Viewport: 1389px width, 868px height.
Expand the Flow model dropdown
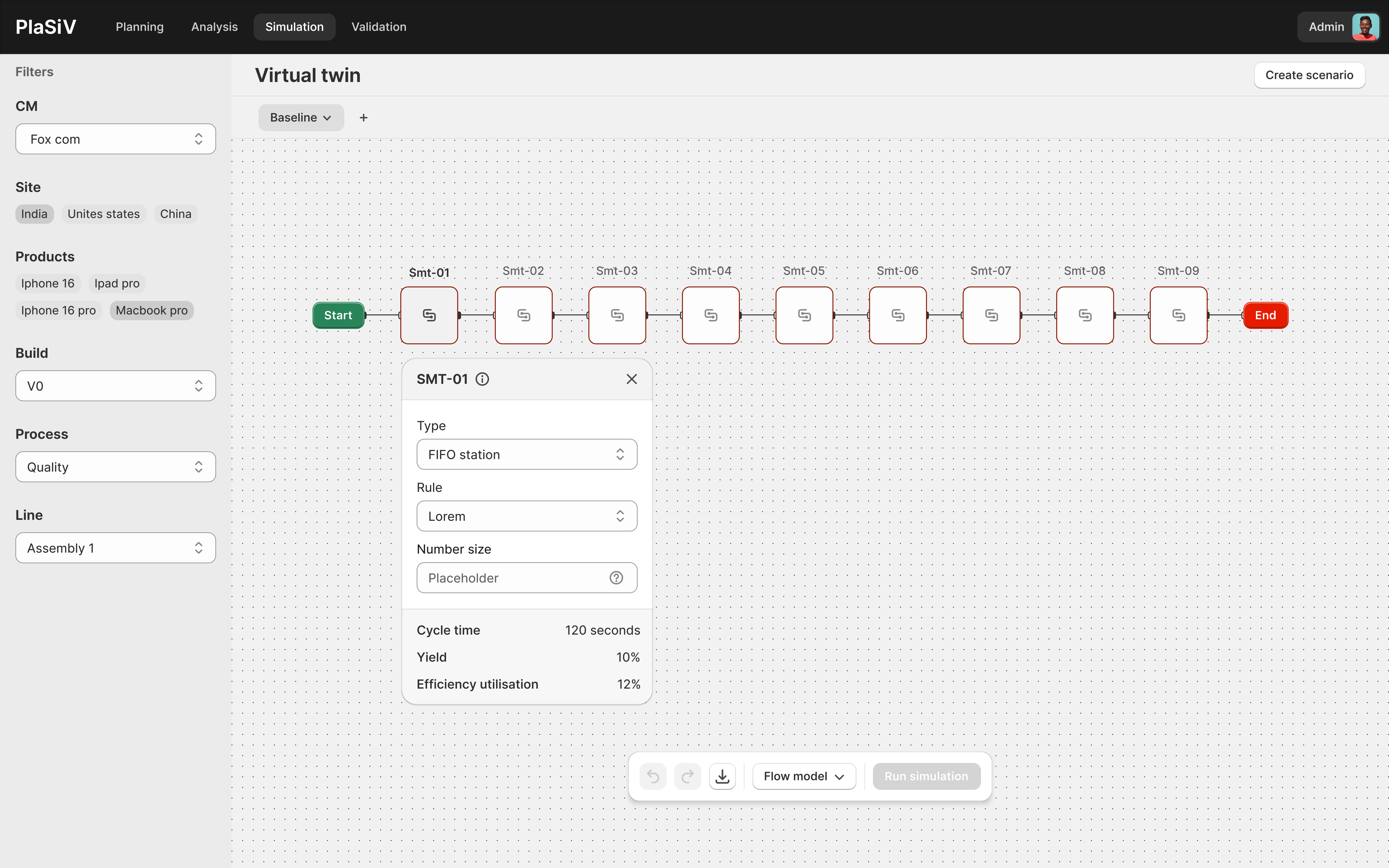coord(803,776)
